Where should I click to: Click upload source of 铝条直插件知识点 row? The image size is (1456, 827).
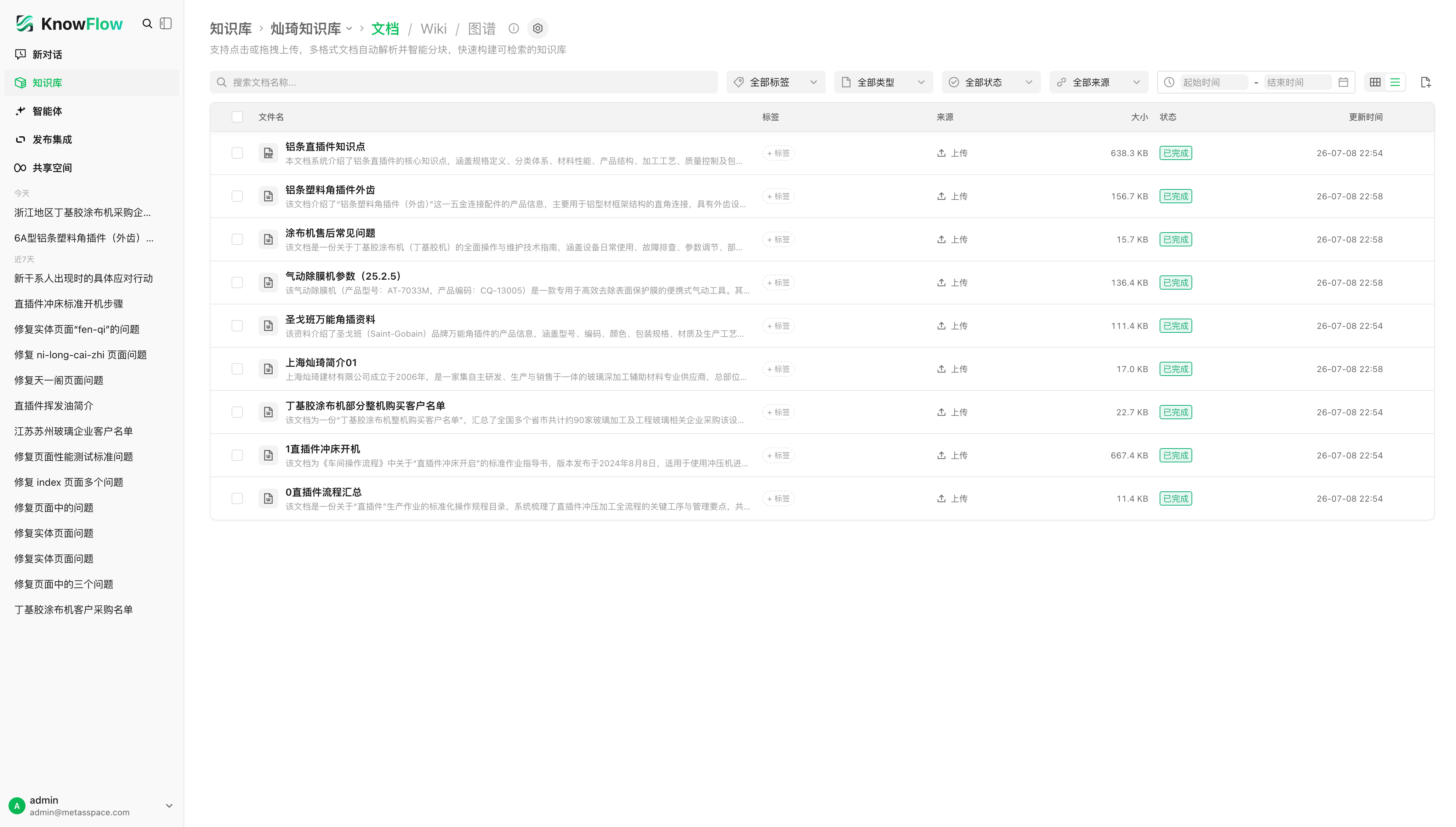click(x=952, y=153)
